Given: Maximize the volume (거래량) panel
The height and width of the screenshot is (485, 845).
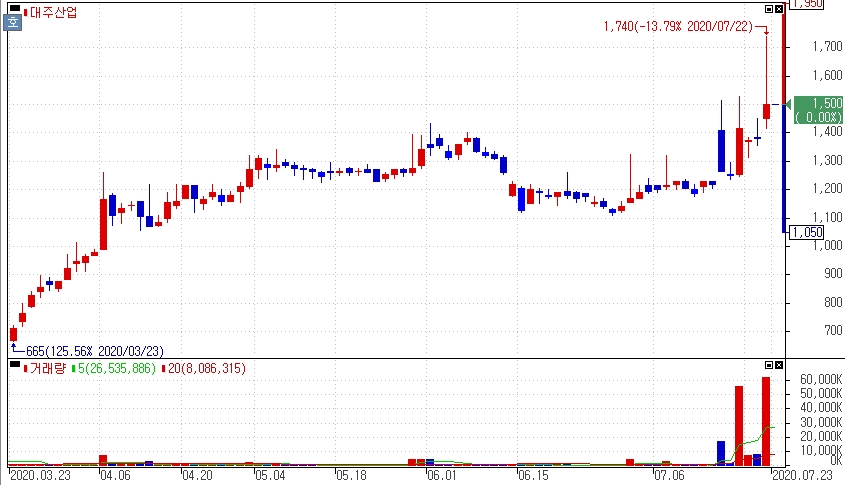Looking at the screenshot, I should [769, 365].
